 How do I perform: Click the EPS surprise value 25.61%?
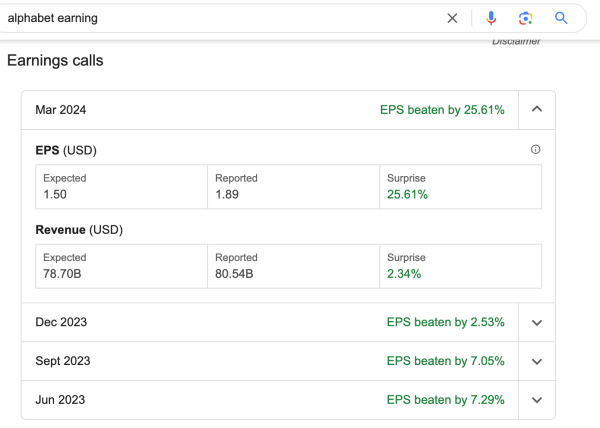407,194
